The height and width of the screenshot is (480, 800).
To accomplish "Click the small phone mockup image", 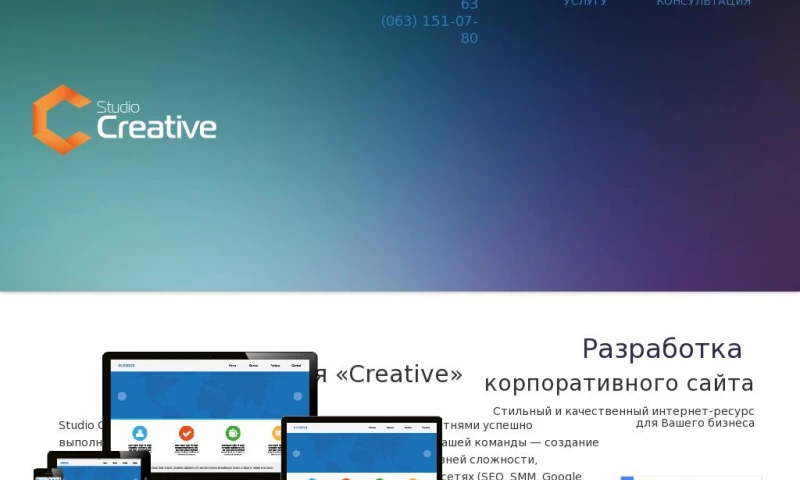I will click(47, 475).
